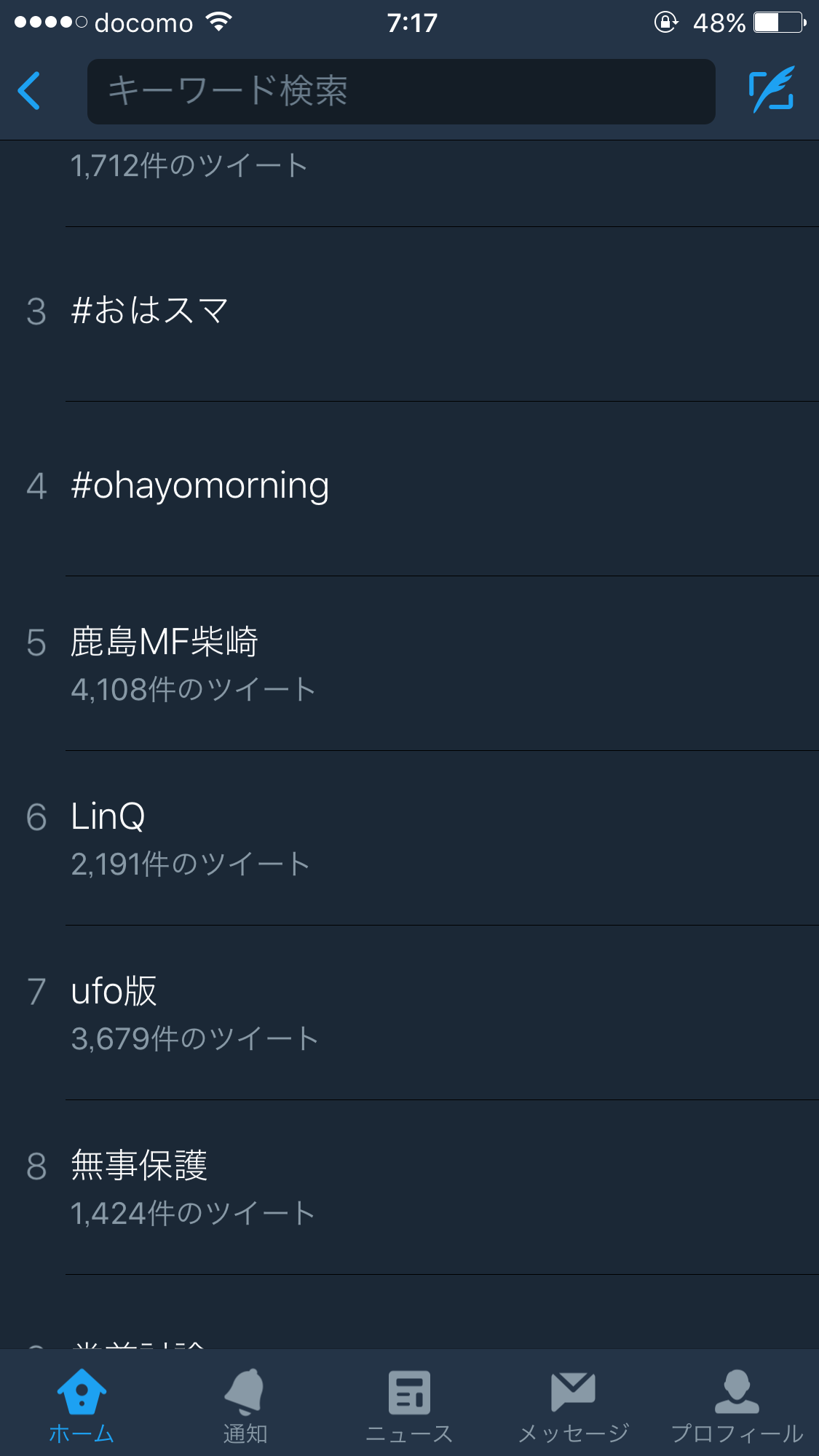Tap the Home house icon
819x1456 pixels.
tap(82, 1391)
